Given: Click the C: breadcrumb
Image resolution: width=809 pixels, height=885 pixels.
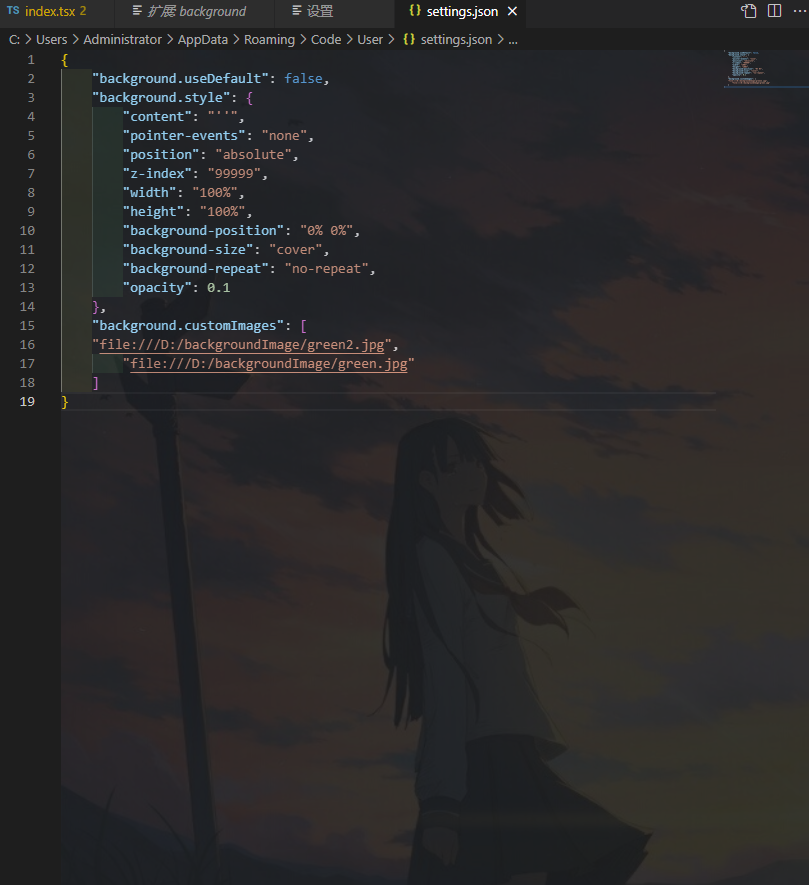Looking at the screenshot, I should click(14, 40).
